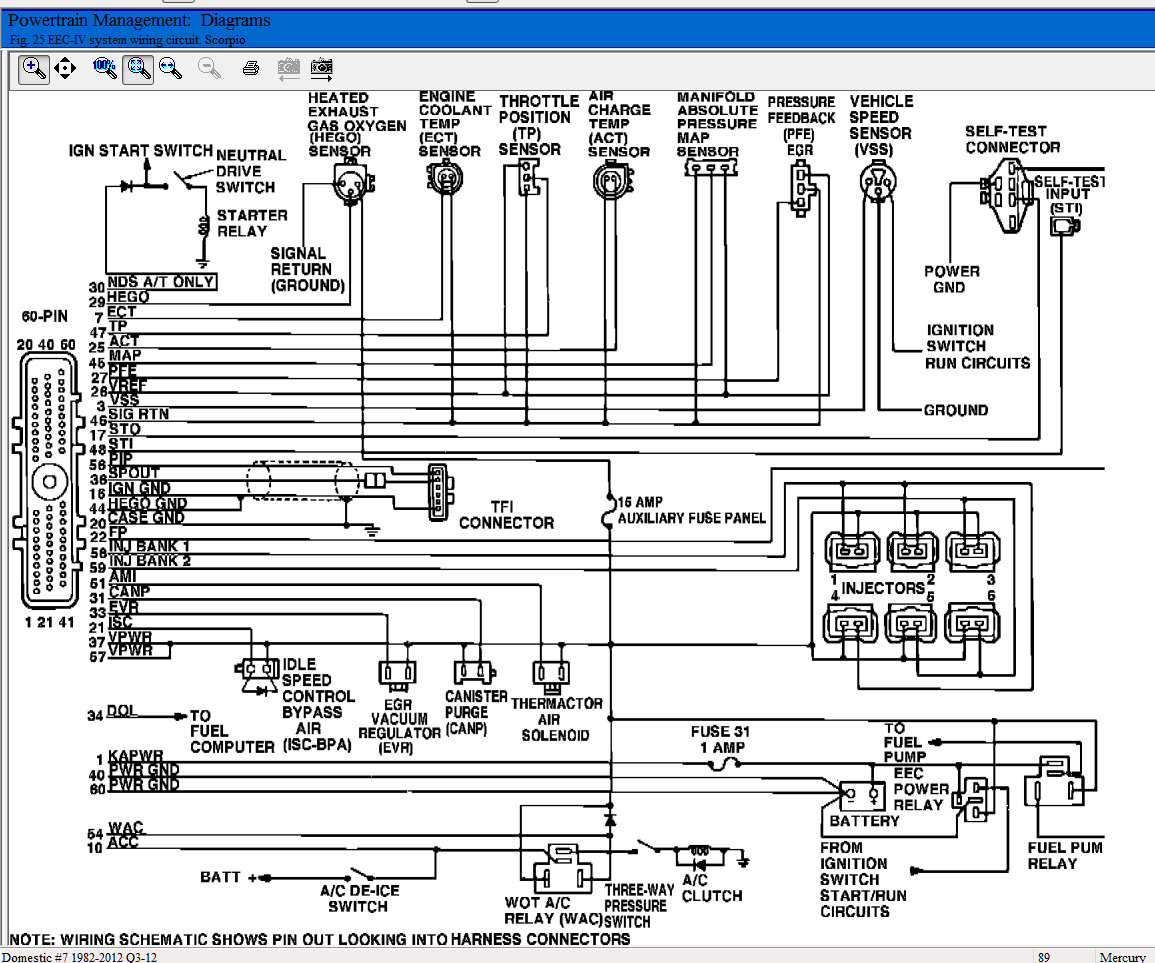The height and width of the screenshot is (963, 1155).
Task: Click the Powertrain Management: Diagrams heading
Action: pyautogui.click(x=139, y=20)
